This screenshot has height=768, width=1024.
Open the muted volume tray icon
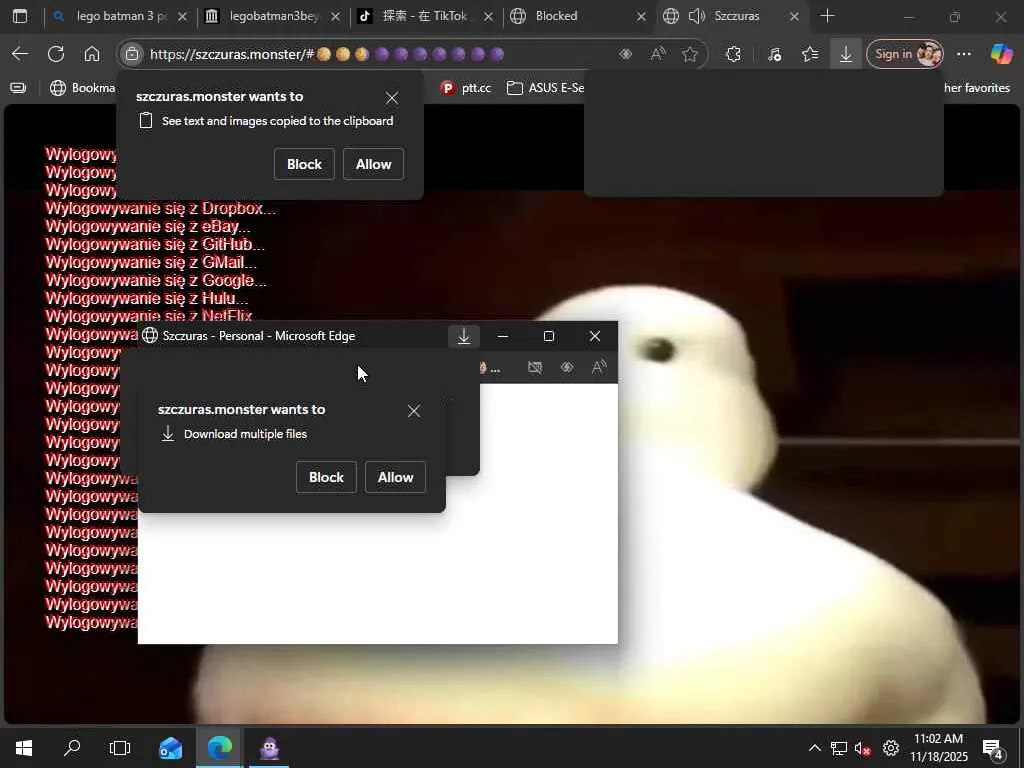863,748
